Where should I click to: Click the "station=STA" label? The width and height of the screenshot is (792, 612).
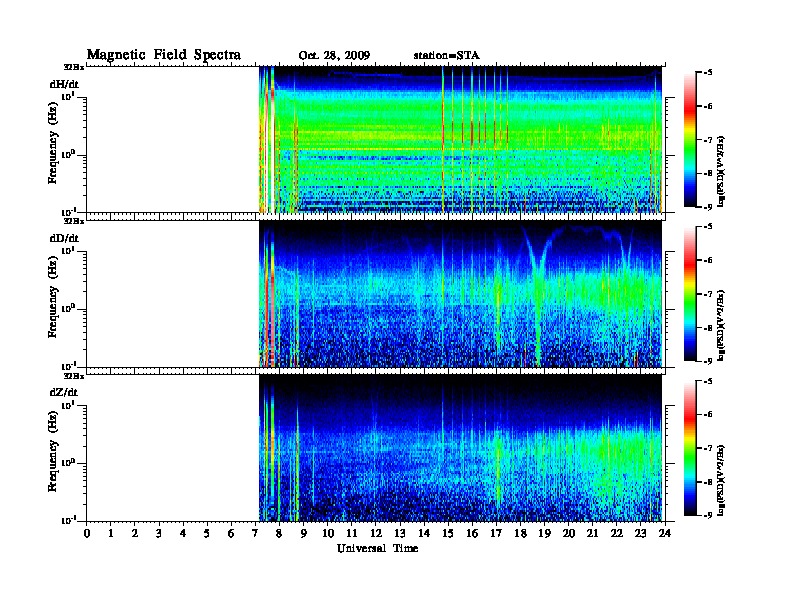pos(446,56)
